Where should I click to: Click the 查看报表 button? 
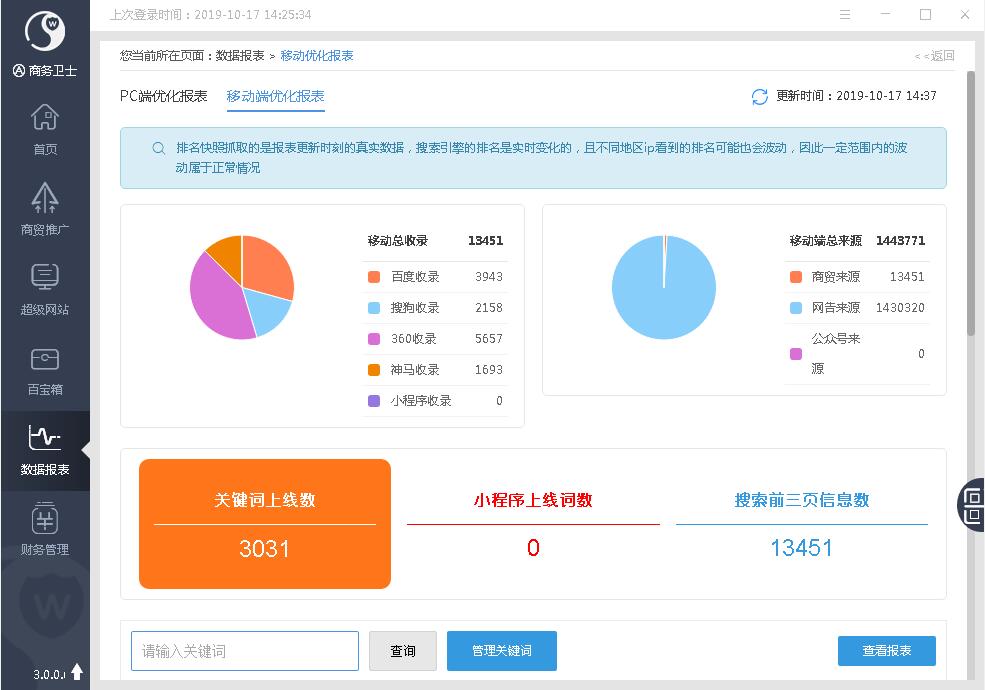point(886,651)
